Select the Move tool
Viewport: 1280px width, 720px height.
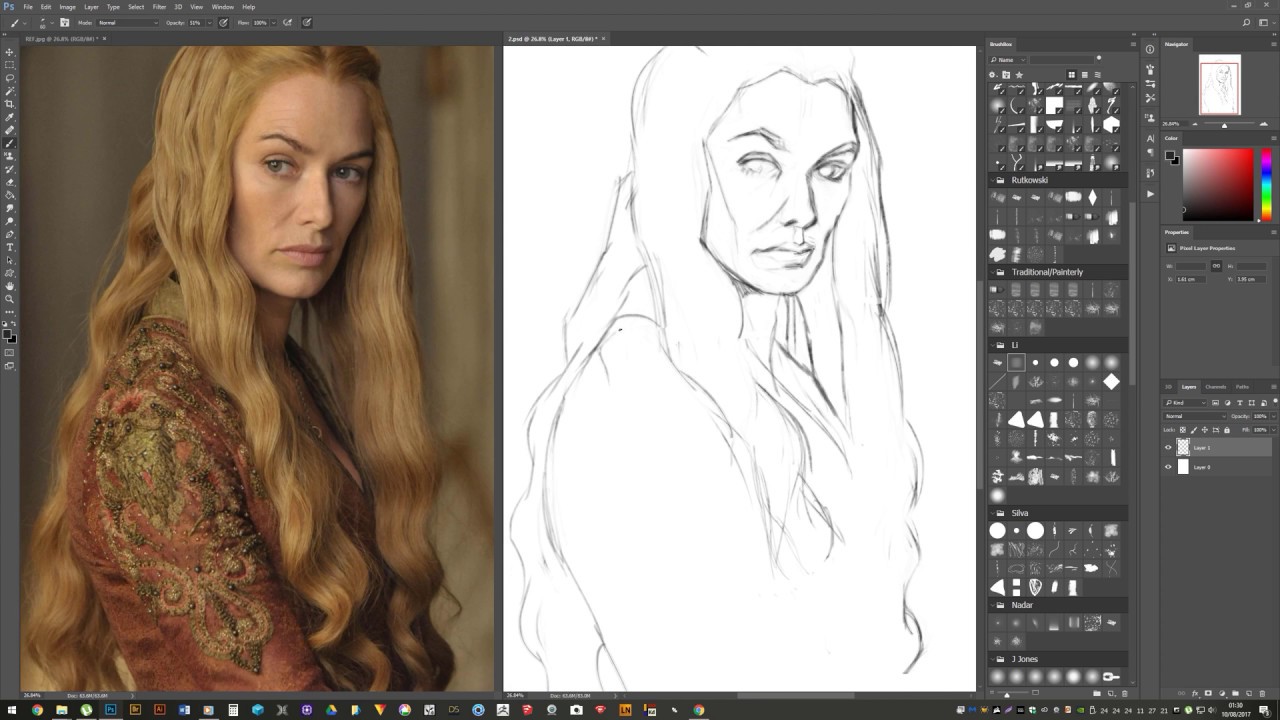point(10,52)
